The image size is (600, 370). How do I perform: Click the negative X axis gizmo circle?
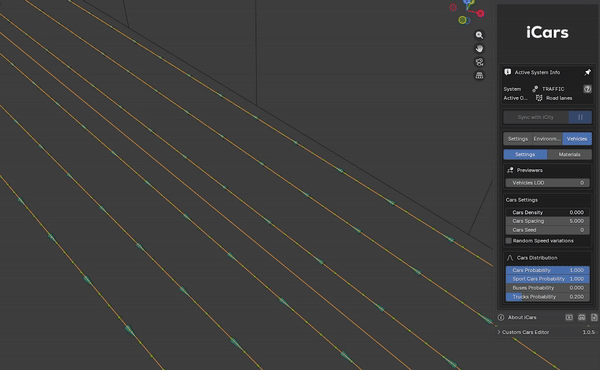coord(453,7)
